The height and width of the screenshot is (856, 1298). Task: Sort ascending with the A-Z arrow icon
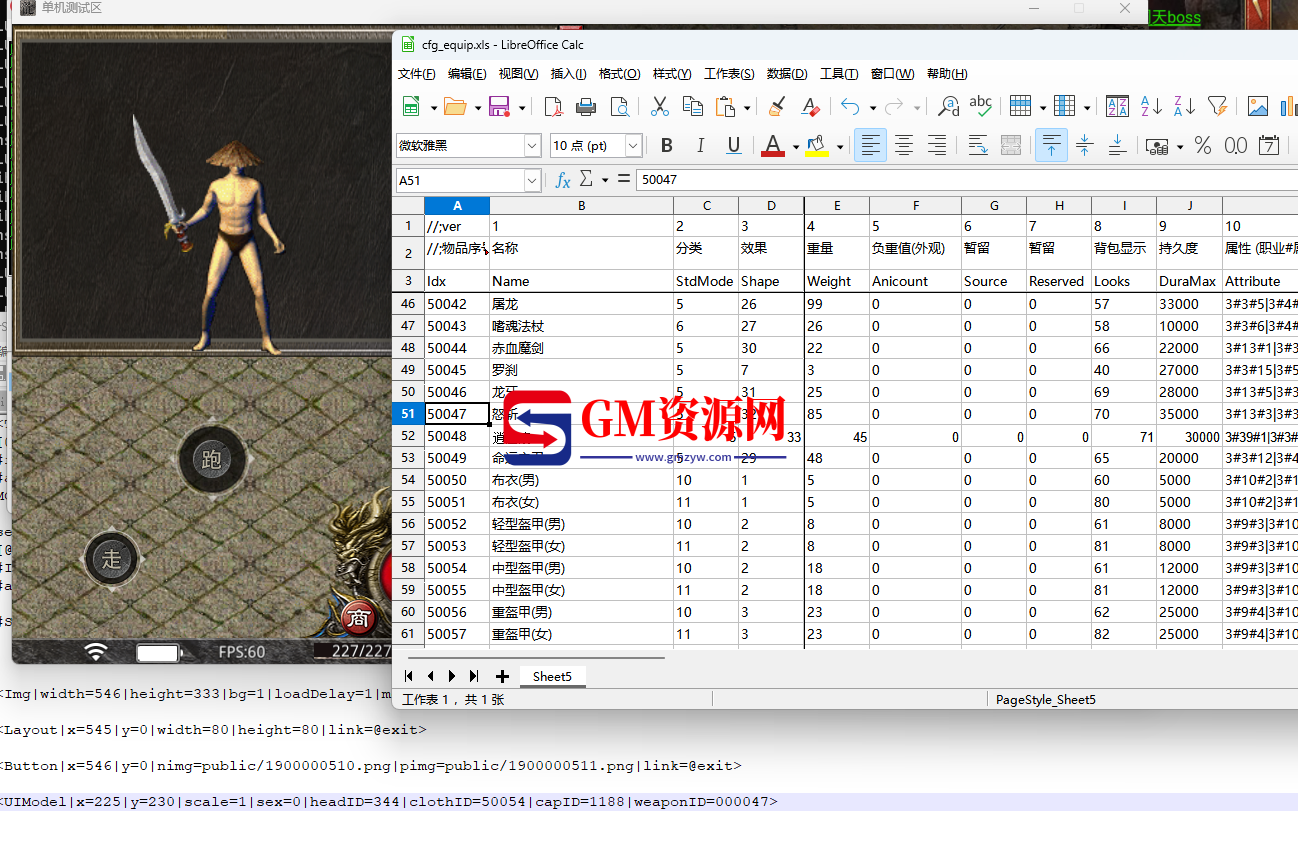1151,107
